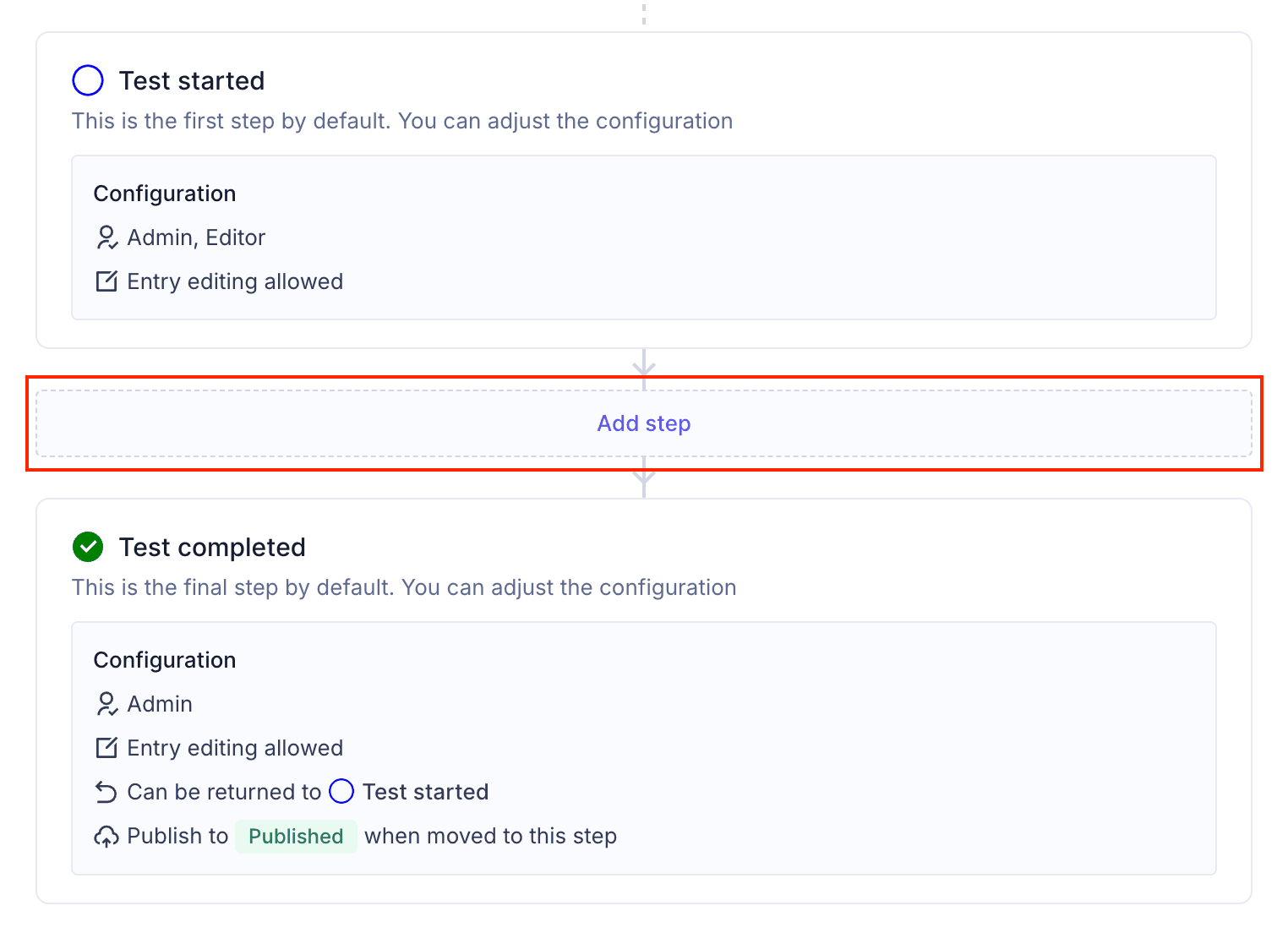Click the user role icon next to Admin, Editor

(x=106, y=237)
